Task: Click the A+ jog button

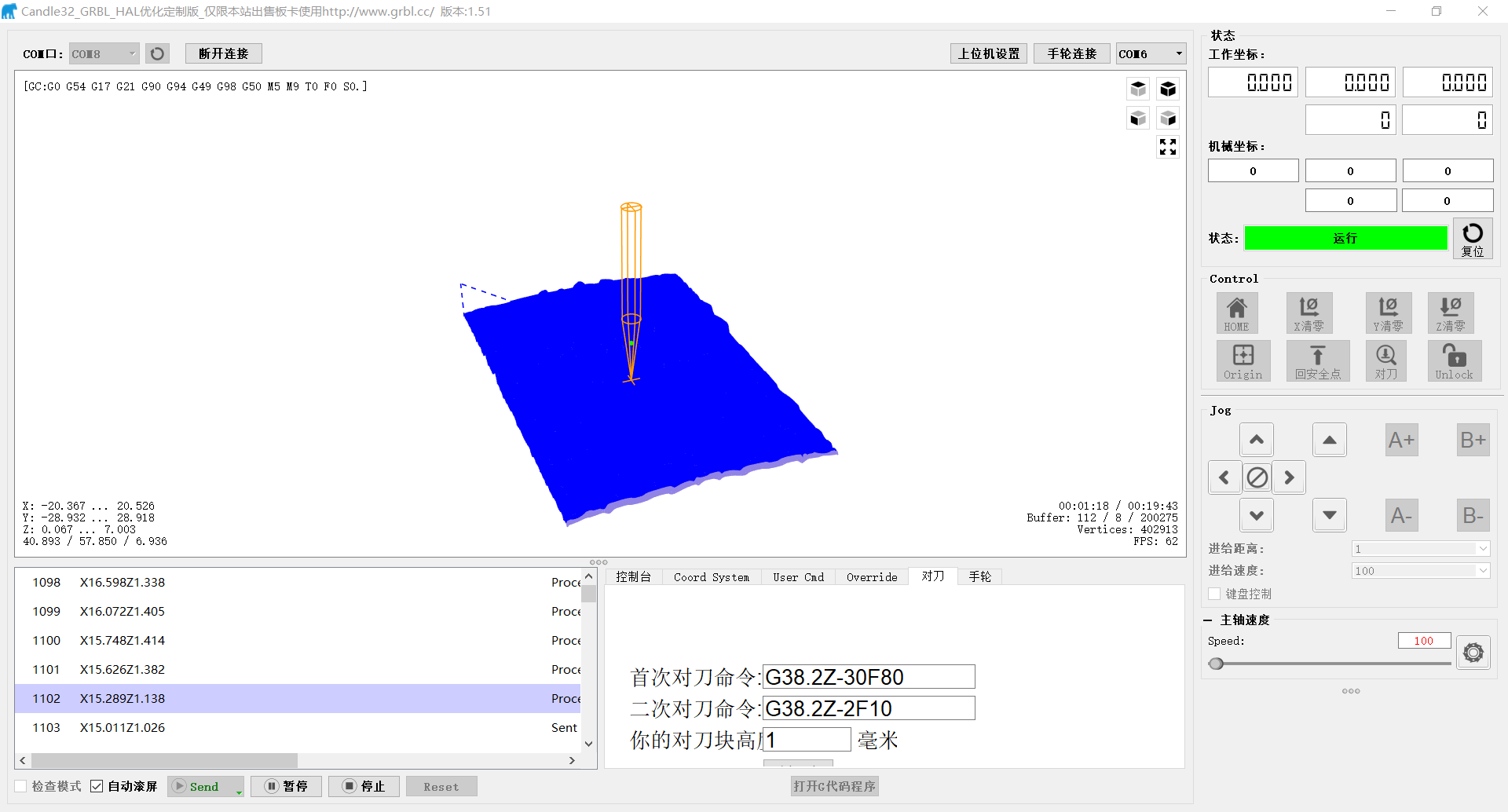Action: tap(1401, 440)
